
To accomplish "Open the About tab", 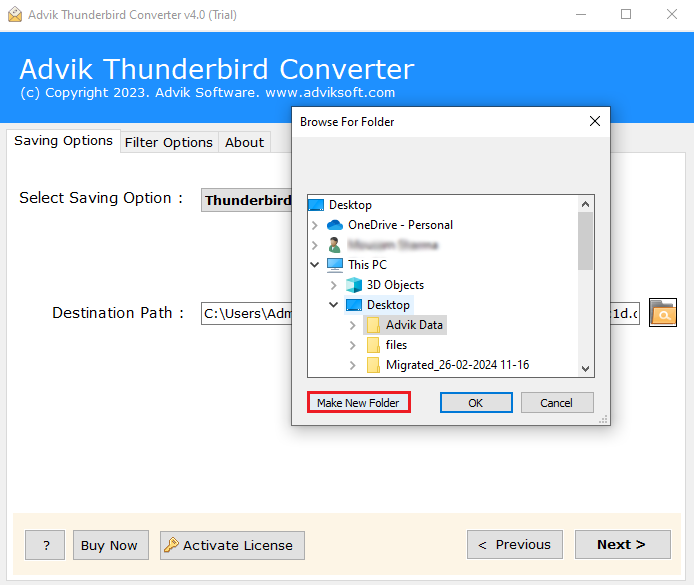I will 244,142.
